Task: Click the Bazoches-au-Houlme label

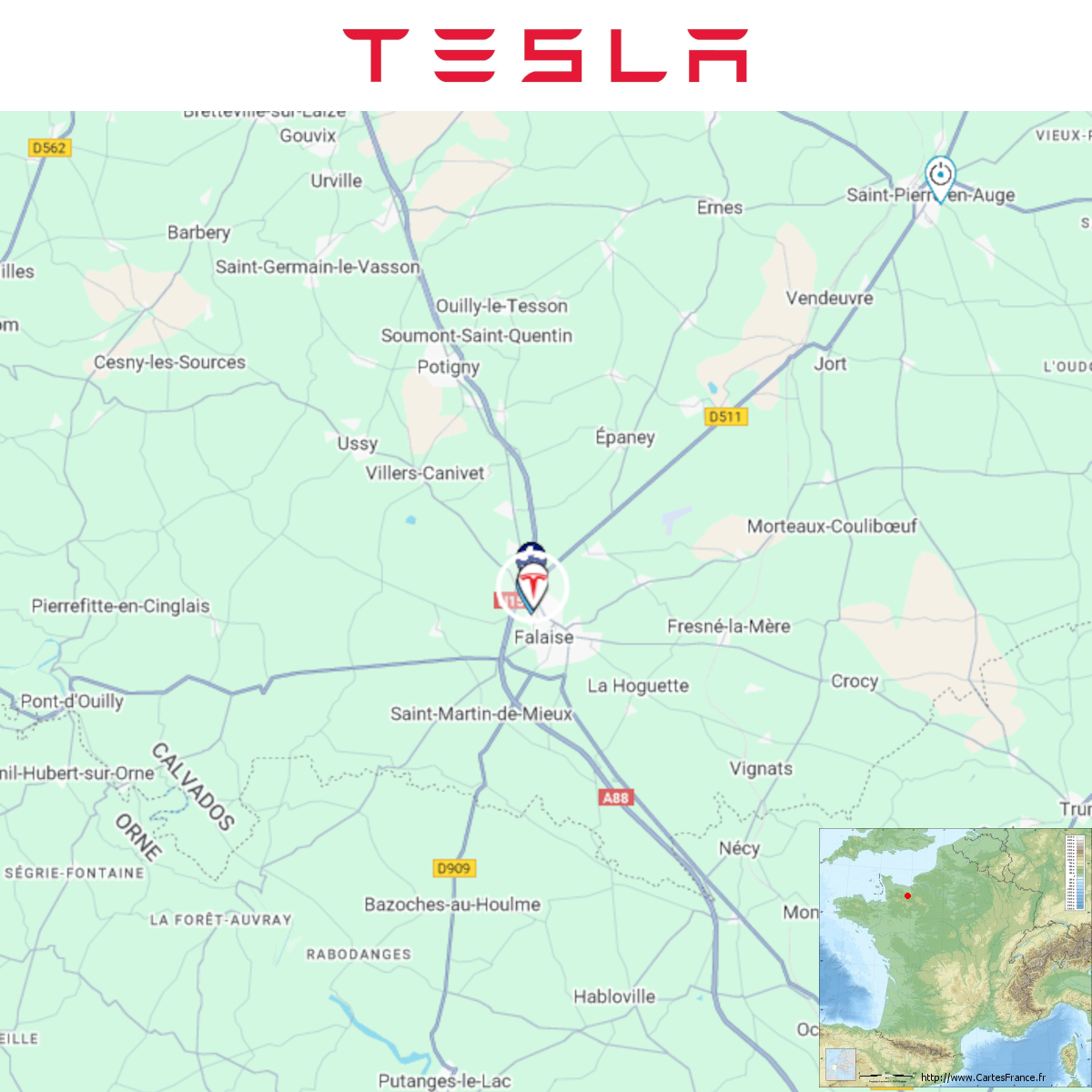Action: click(x=452, y=905)
